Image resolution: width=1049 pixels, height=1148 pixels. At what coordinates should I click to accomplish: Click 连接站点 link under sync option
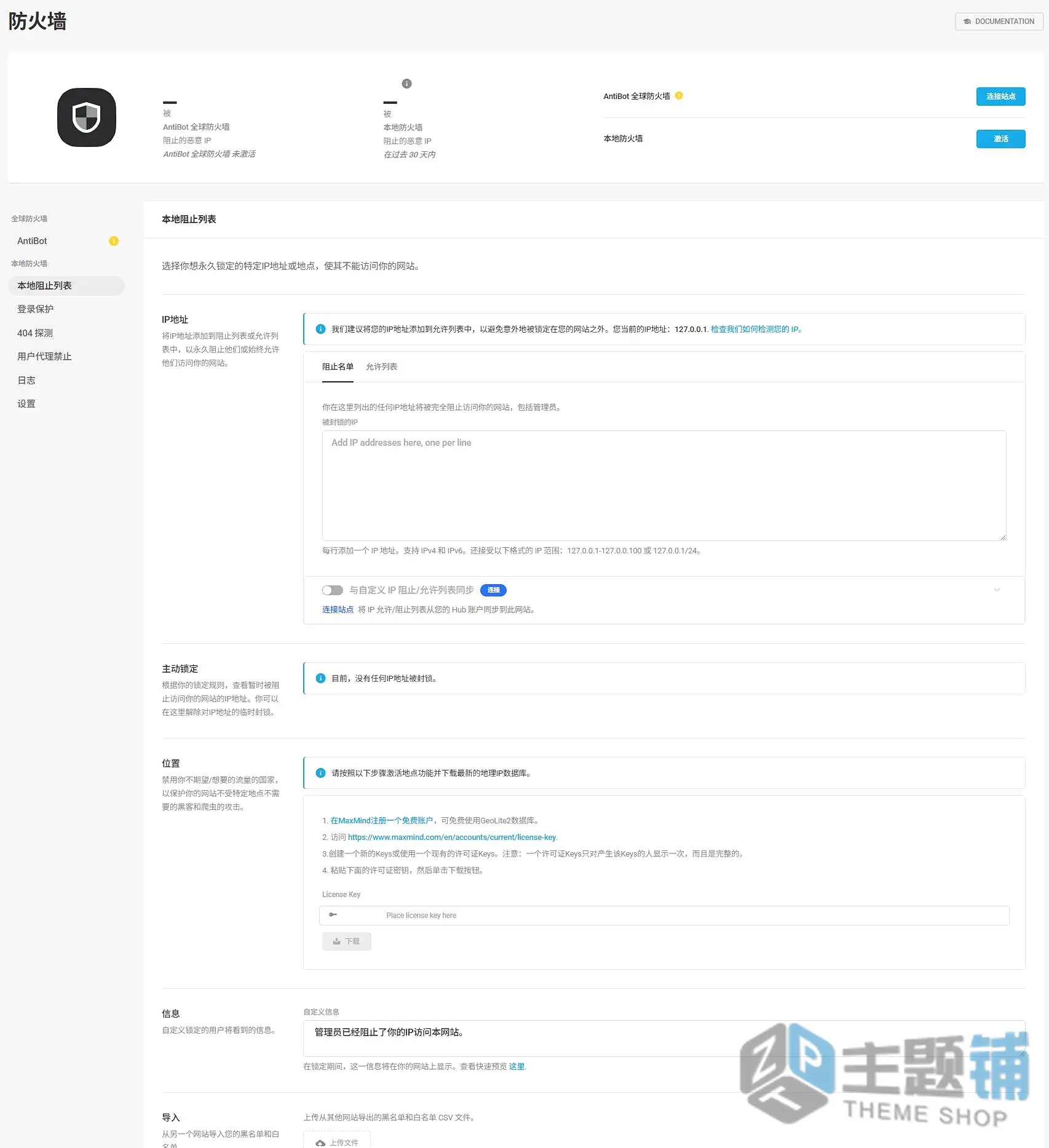338,610
